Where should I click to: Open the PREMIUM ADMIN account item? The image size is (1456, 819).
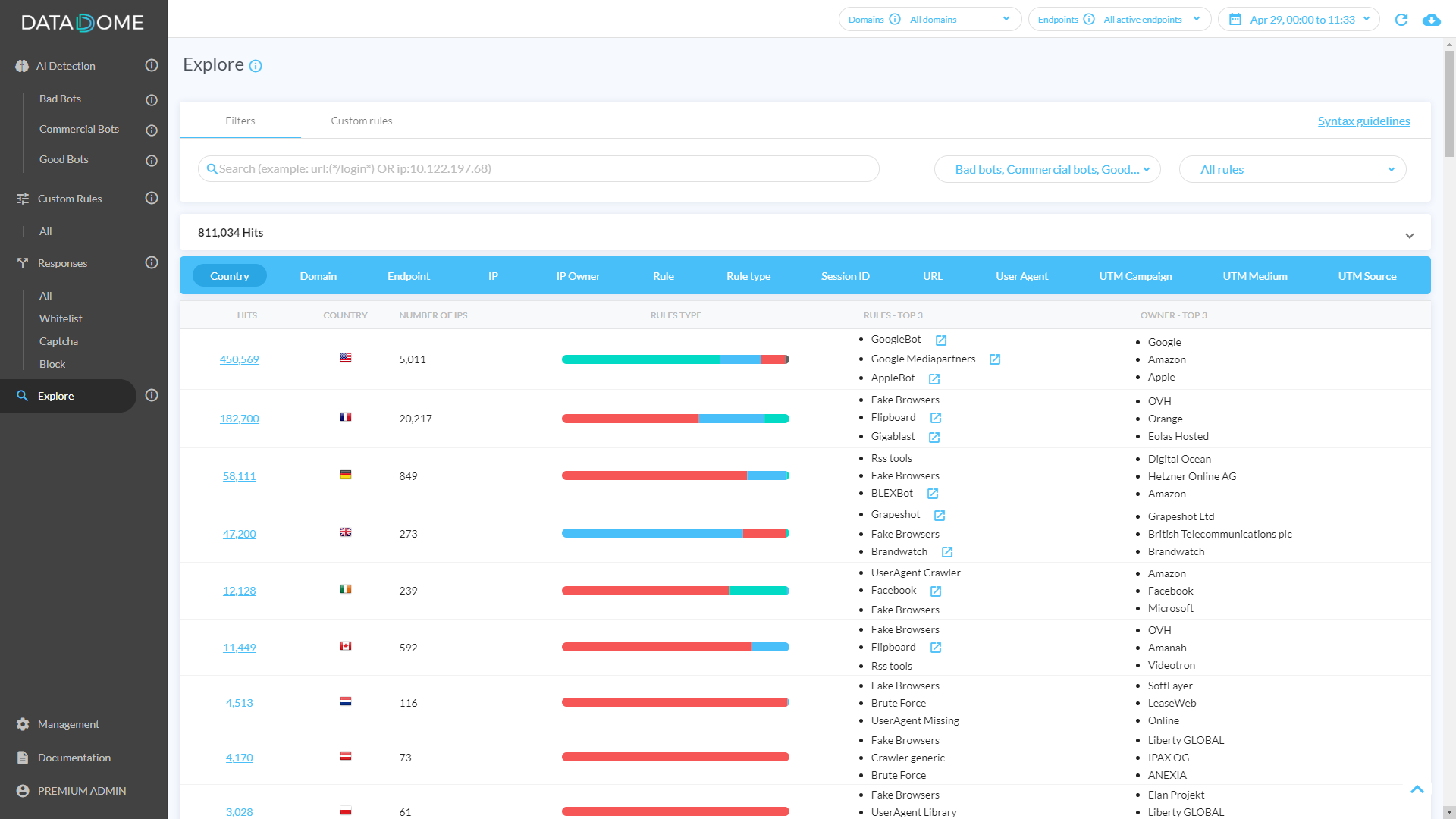coord(82,791)
